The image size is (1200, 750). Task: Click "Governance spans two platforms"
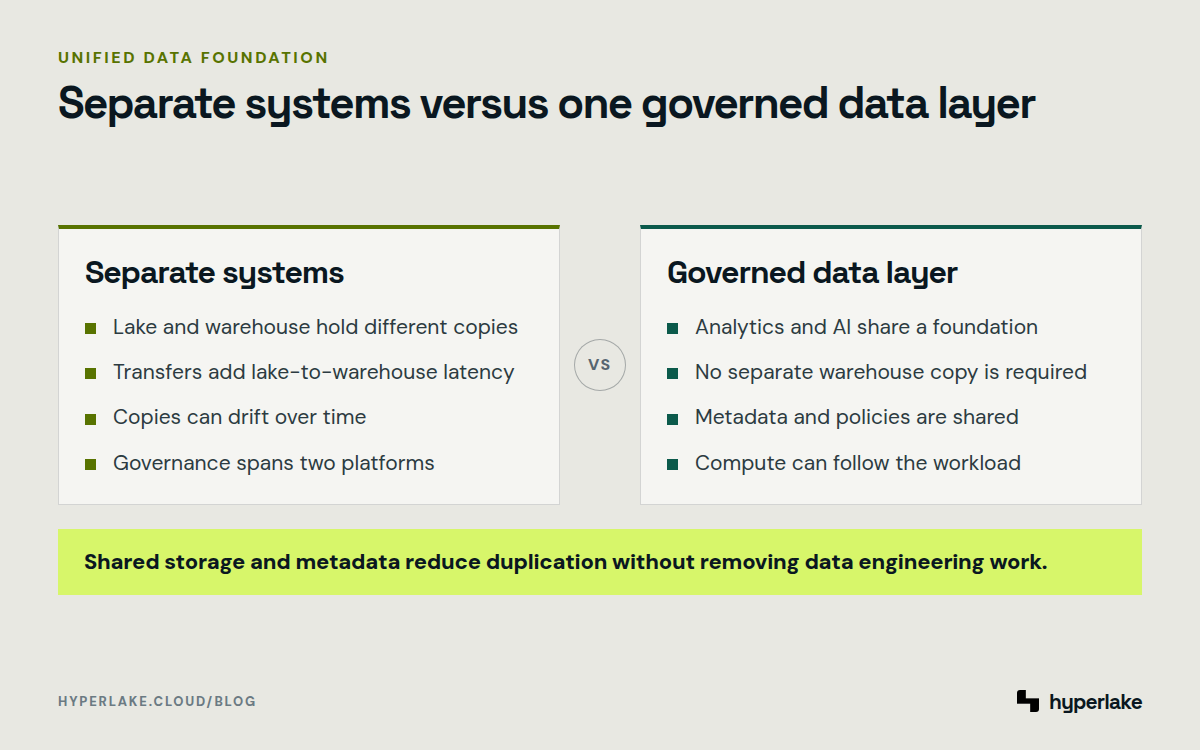click(273, 463)
